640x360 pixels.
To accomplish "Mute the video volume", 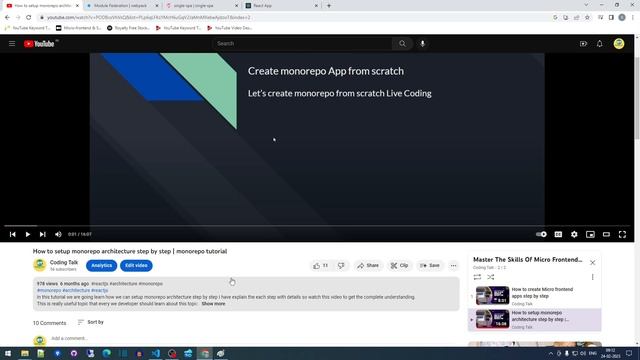I will (58, 234).
